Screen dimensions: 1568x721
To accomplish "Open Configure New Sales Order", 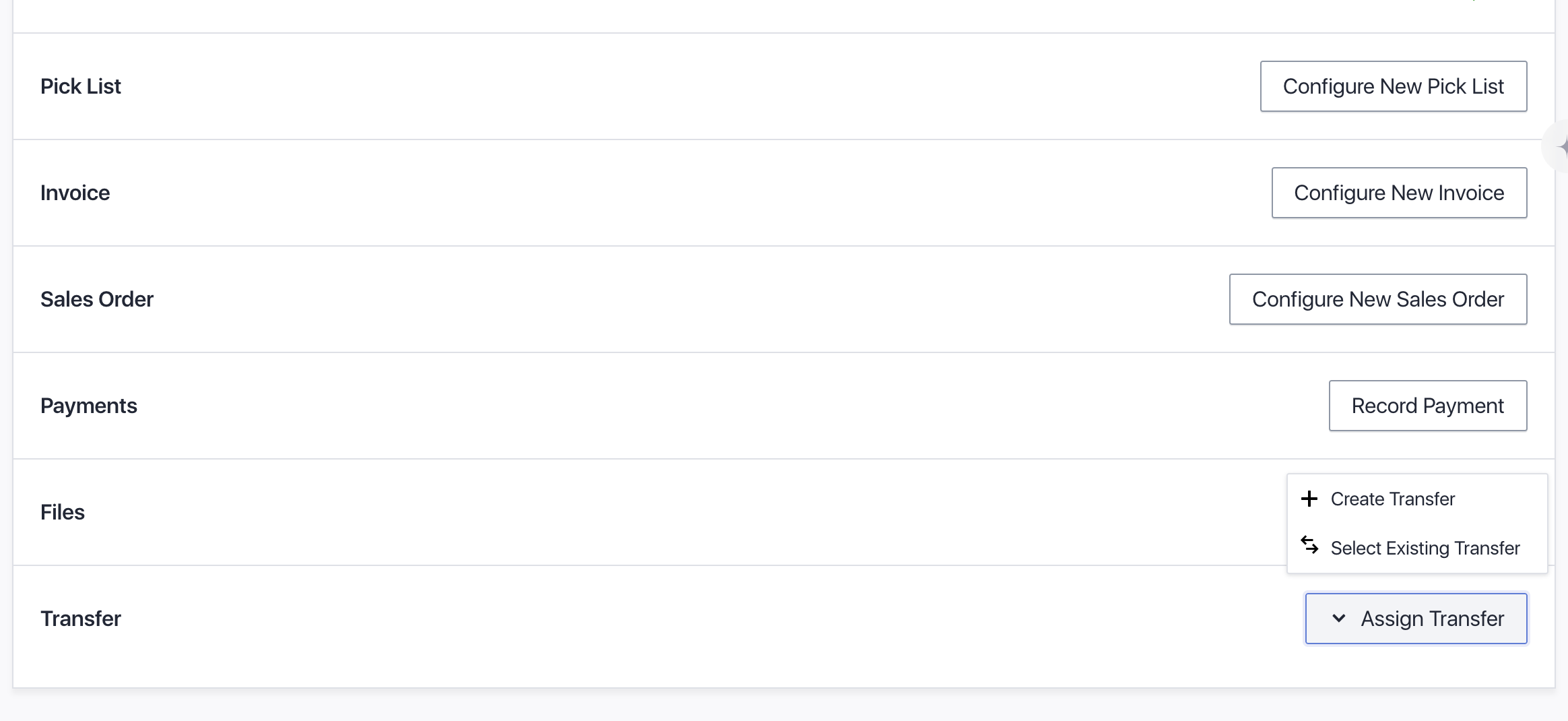I will [1378, 299].
